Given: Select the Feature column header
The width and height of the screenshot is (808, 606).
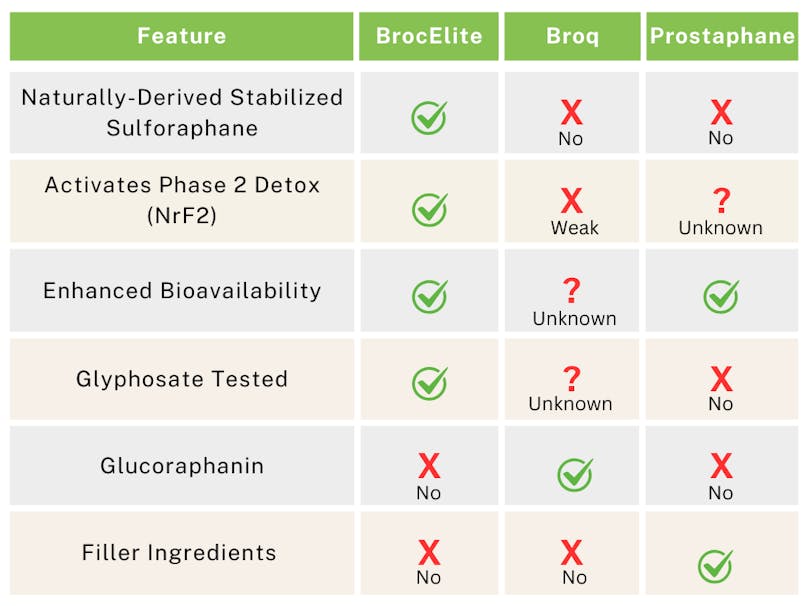Looking at the screenshot, I should point(182,37).
